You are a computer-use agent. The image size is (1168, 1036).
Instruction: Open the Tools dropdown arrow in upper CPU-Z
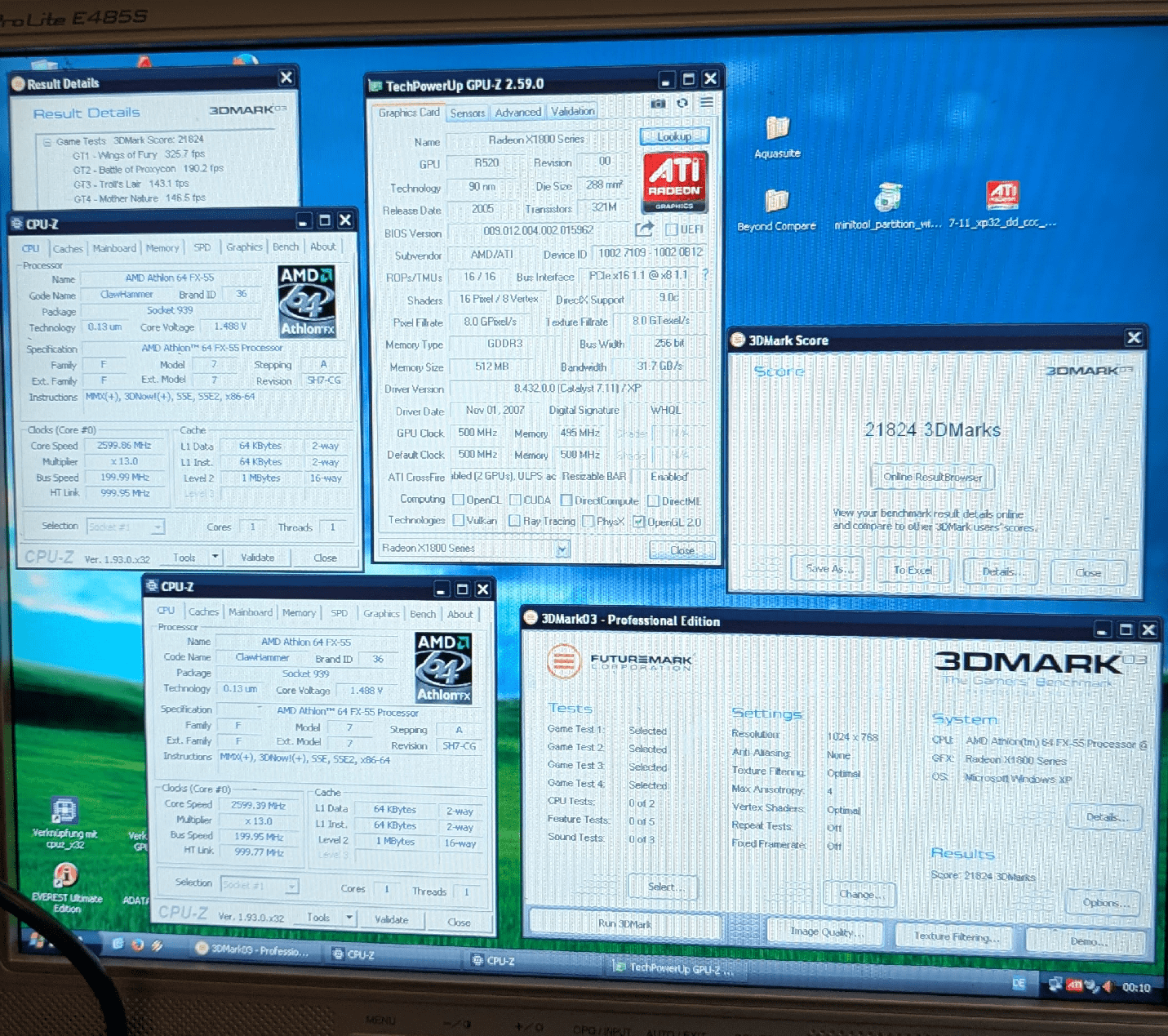click(215, 558)
